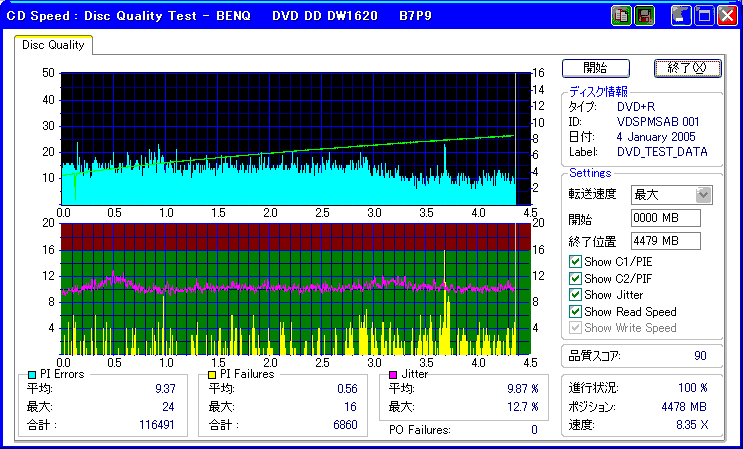
Task: Click the ディスク情報 group heading
Action: [x=599, y=92]
